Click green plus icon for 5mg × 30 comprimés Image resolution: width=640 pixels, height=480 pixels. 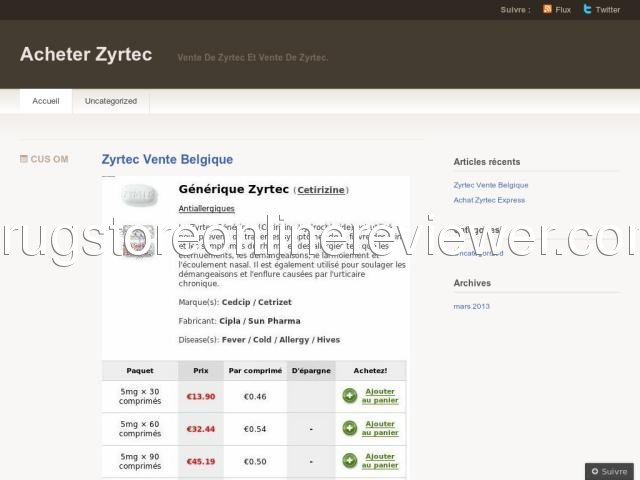[349, 396]
